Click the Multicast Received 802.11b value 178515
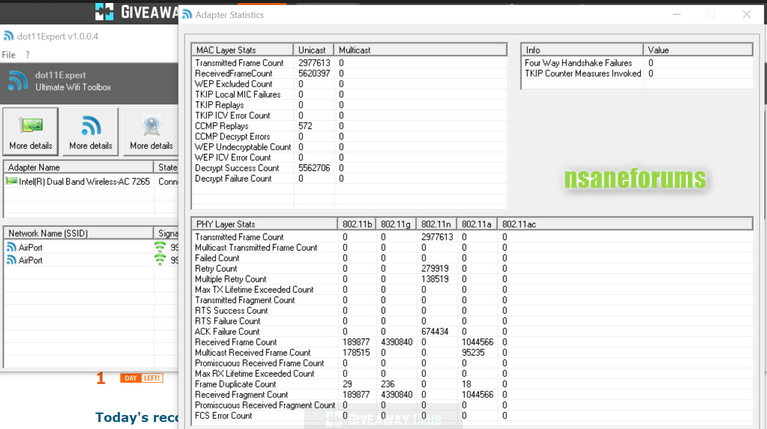The height and width of the screenshot is (429, 767). 356,353
